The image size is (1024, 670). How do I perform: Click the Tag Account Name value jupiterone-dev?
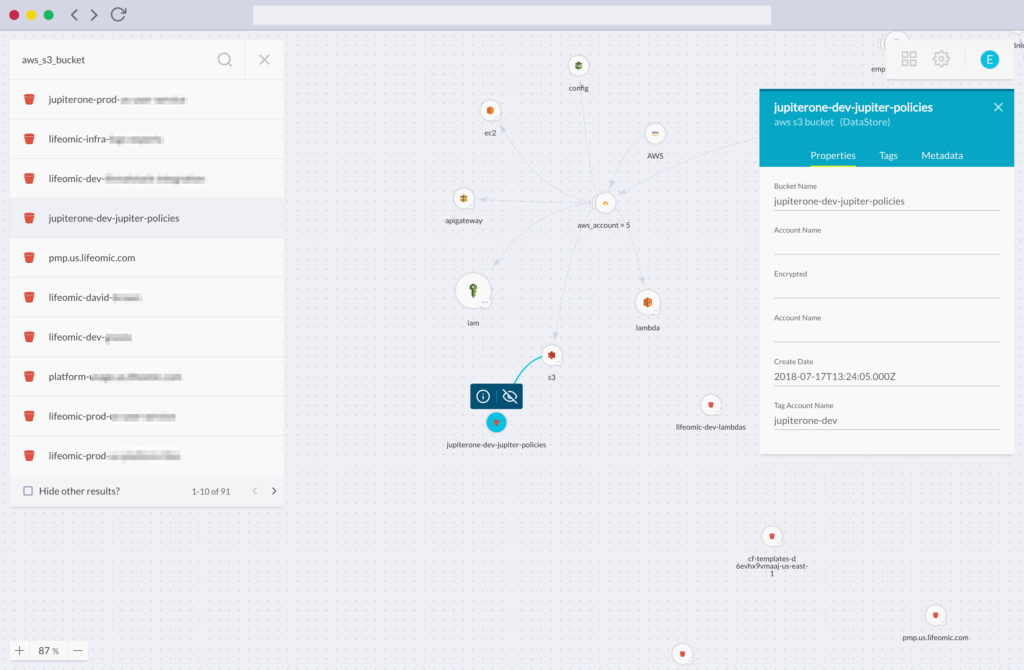point(805,421)
